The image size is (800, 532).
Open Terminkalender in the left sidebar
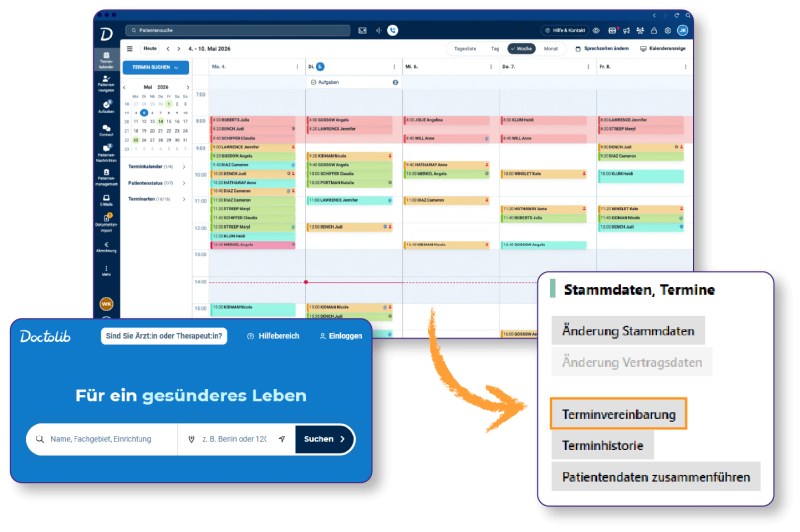106,60
